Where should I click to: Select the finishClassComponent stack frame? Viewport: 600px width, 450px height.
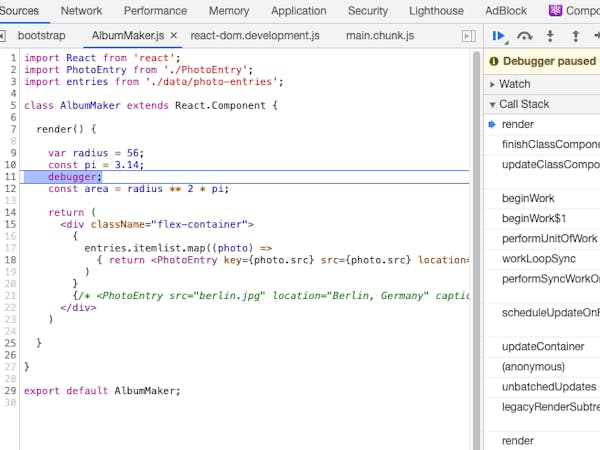pyautogui.click(x=542, y=144)
